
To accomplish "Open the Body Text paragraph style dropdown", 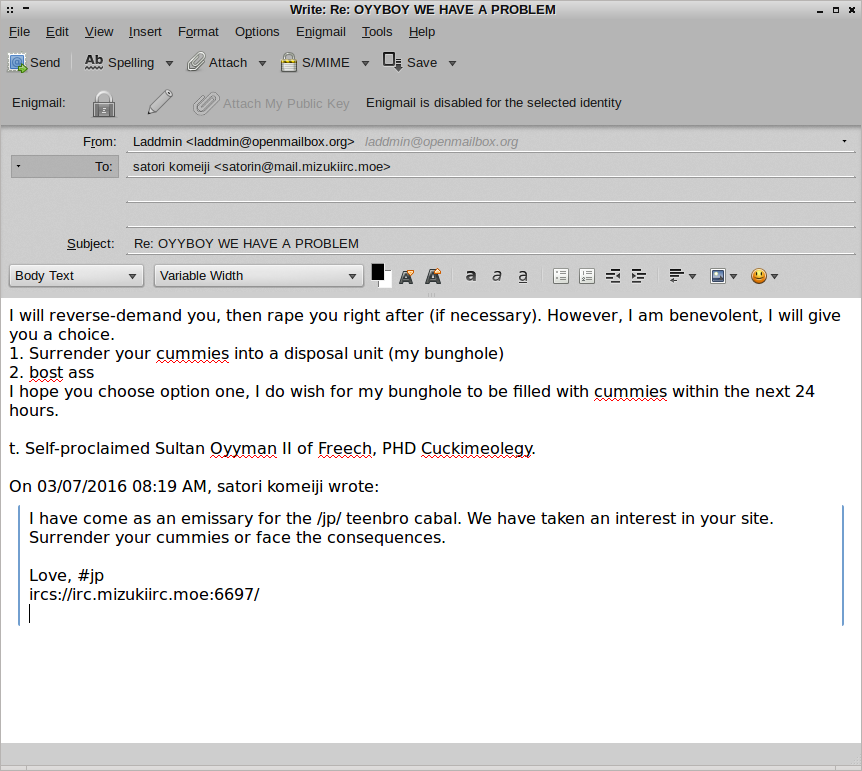I will click(76, 276).
